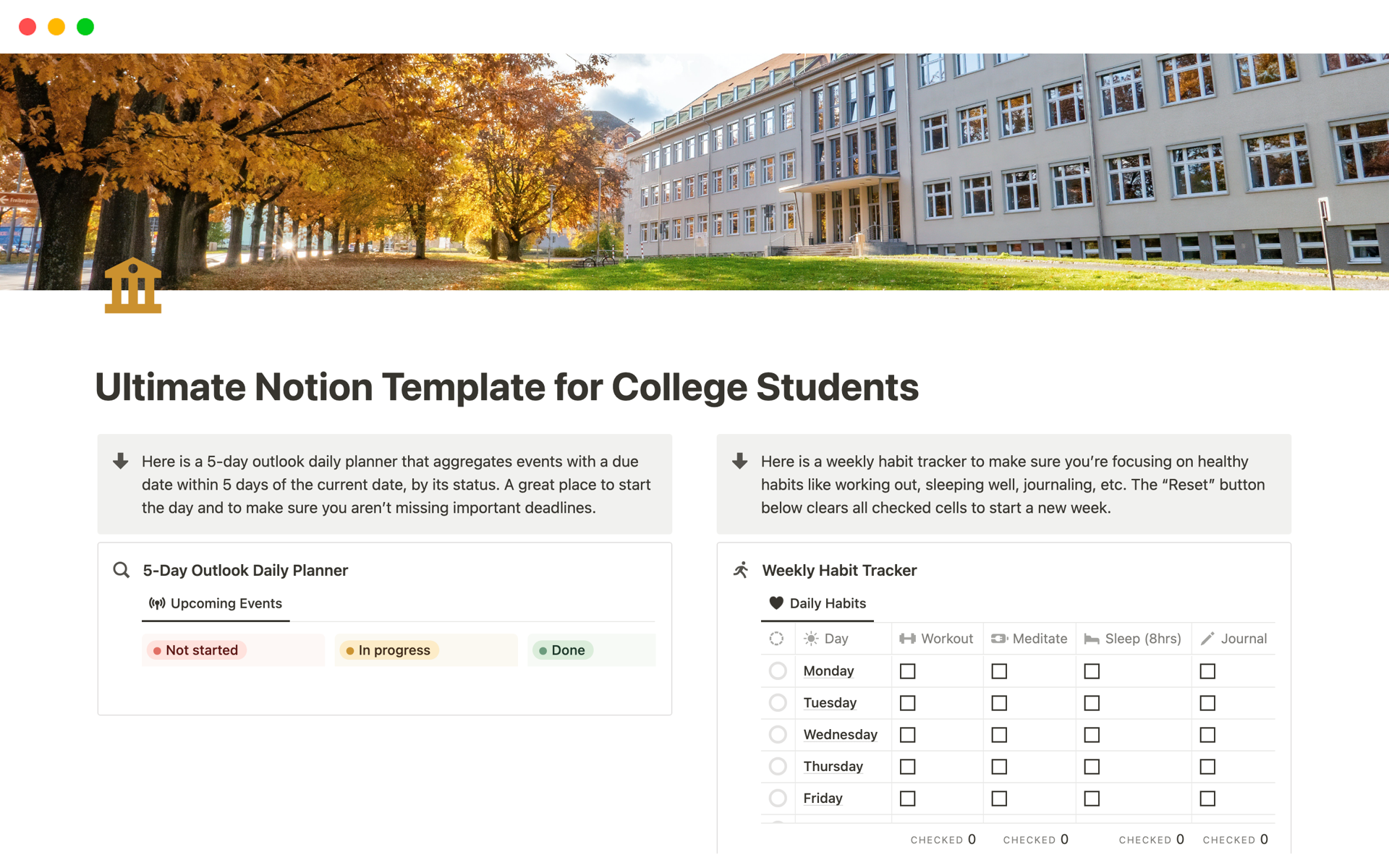Screen dimensions: 1389x868
Task: Click the pencil icon in Journal column header
Action: (x=1207, y=639)
